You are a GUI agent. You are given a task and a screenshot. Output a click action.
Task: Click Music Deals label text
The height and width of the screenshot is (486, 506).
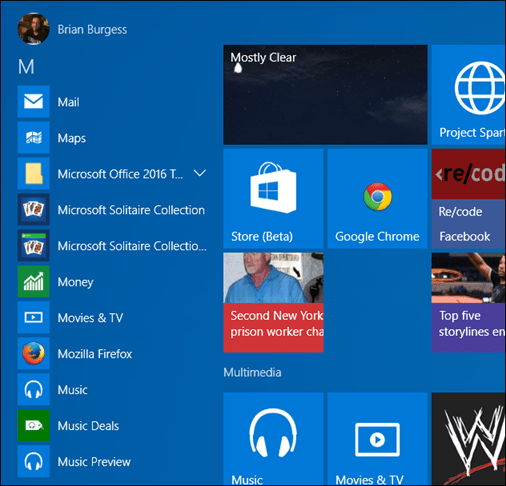(88, 426)
